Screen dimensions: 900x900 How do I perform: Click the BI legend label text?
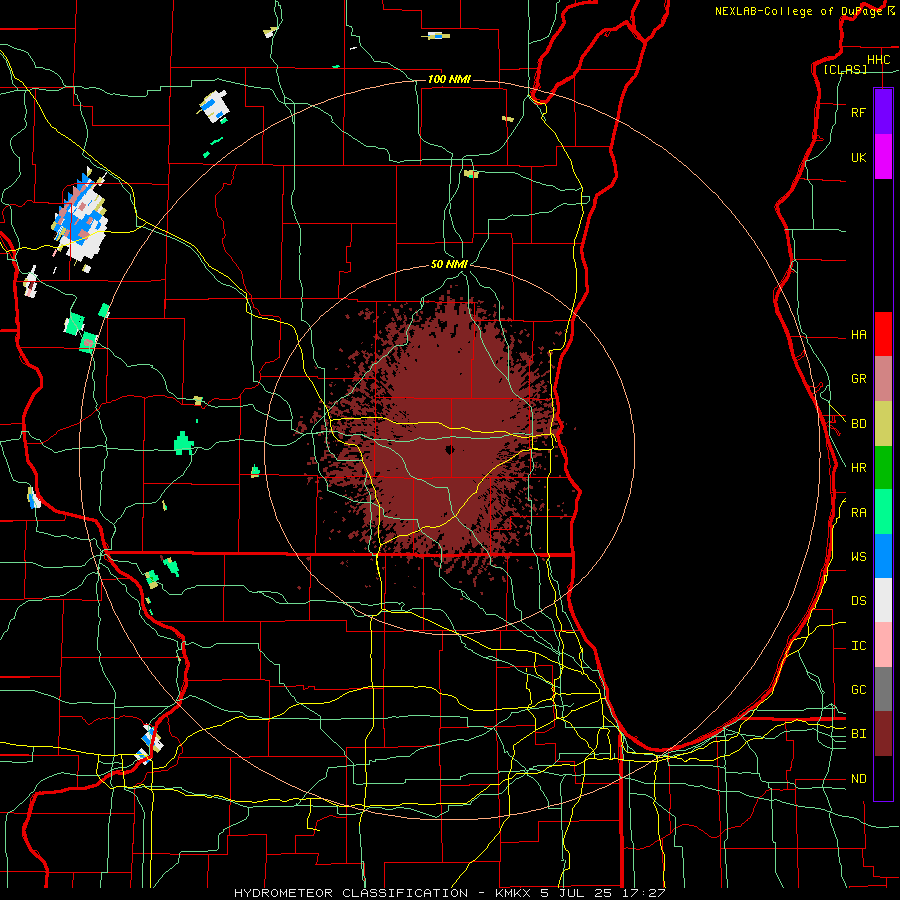click(858, 734)
